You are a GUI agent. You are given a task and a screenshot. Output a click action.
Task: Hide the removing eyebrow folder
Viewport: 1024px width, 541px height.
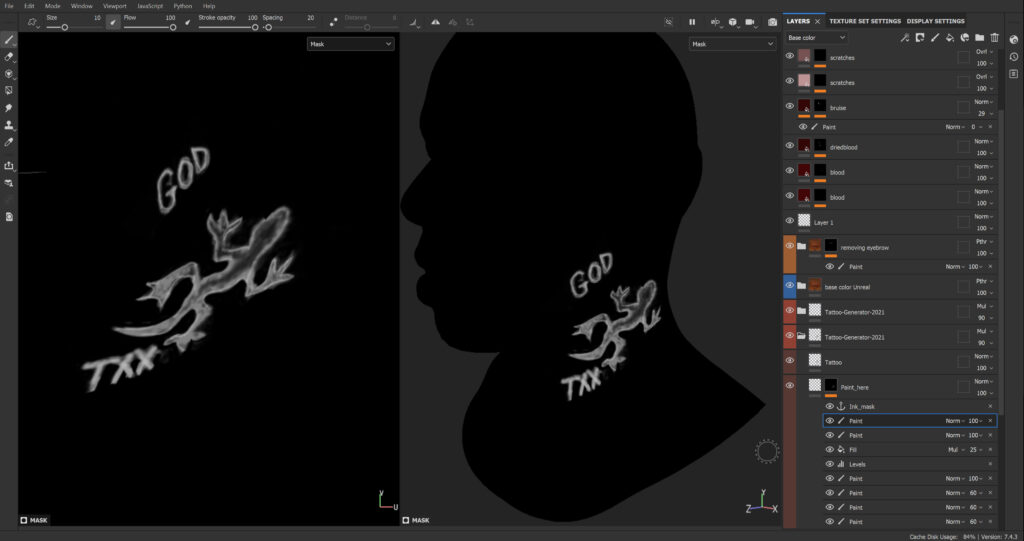tap(790, 246)
